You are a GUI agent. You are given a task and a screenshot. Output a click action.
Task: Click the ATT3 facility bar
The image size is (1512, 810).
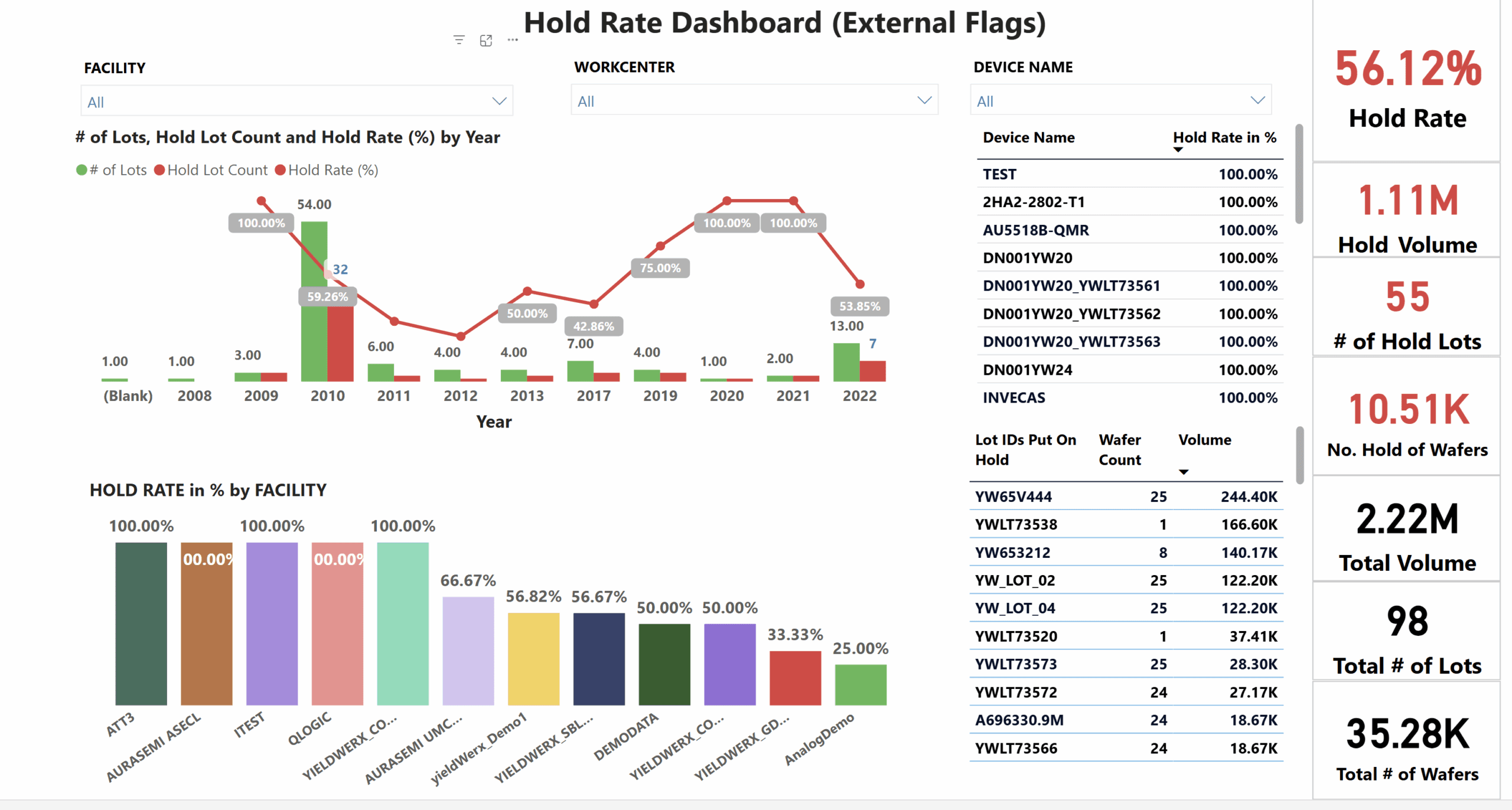tap(141, 623)
